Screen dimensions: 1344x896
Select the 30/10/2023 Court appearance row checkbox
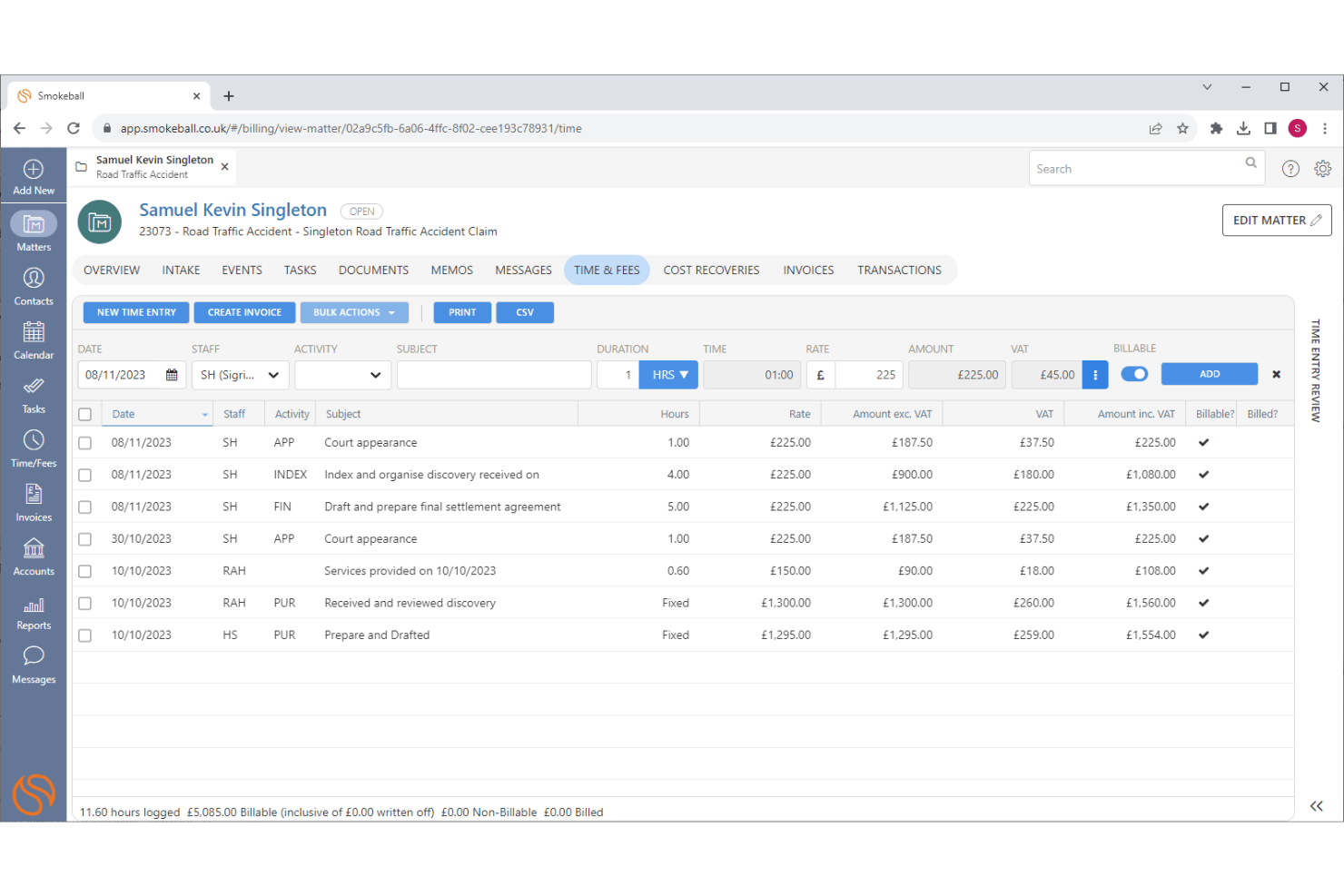click(85, 539)
